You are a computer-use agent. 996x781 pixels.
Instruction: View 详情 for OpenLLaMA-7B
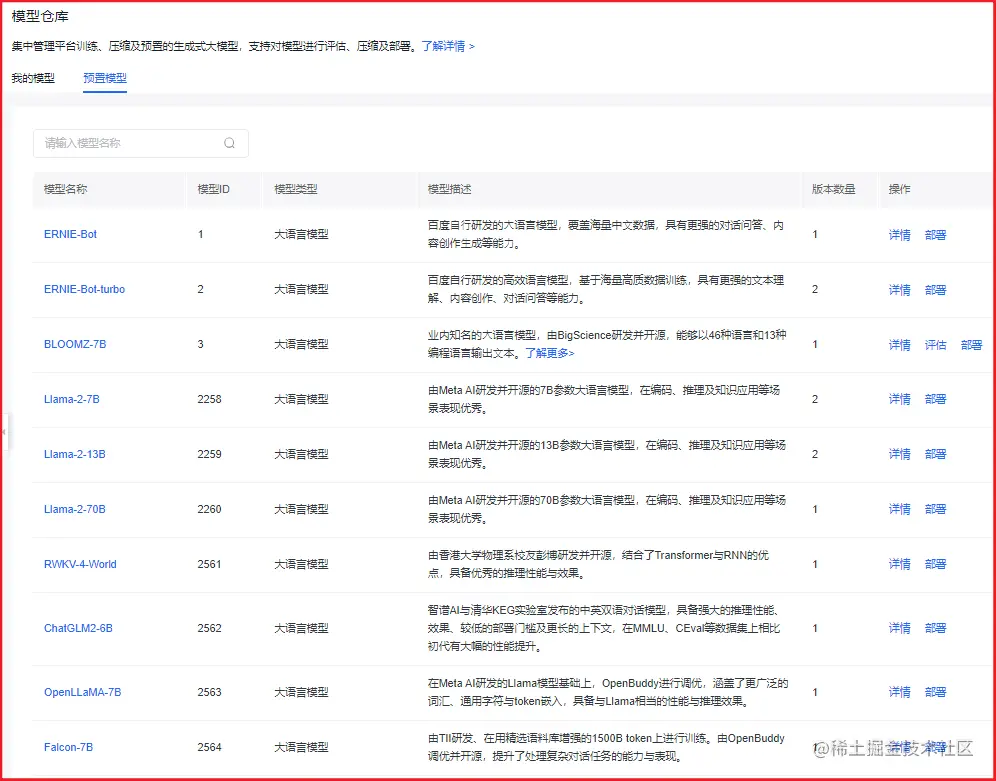899,692
